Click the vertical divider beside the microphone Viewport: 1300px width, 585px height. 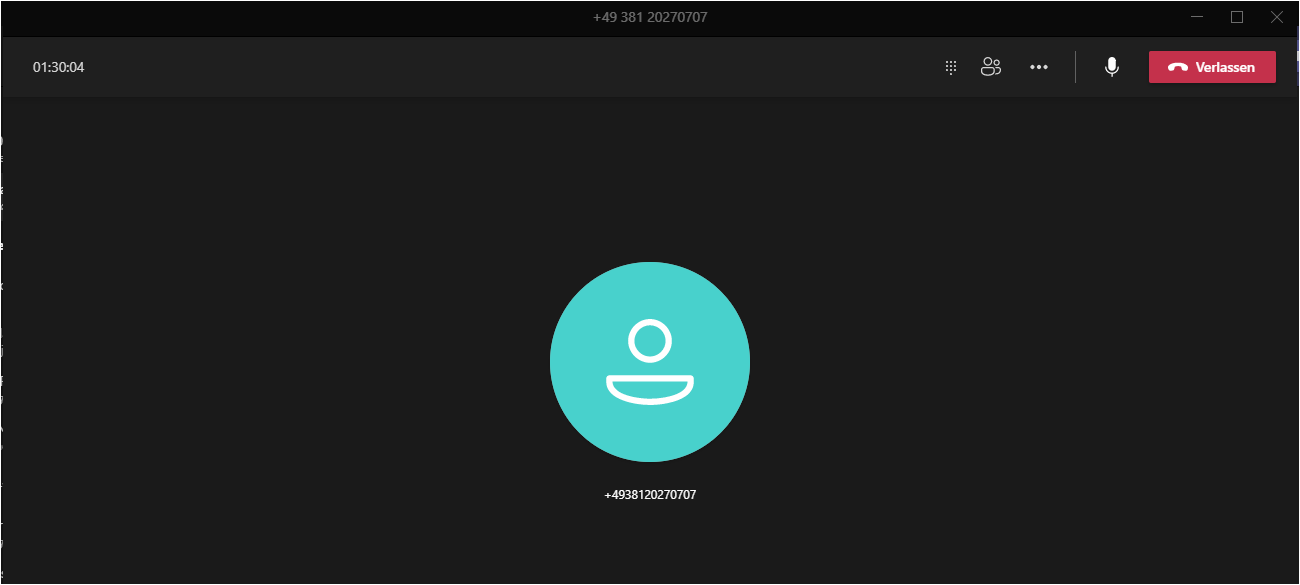tap(1075, 67)
